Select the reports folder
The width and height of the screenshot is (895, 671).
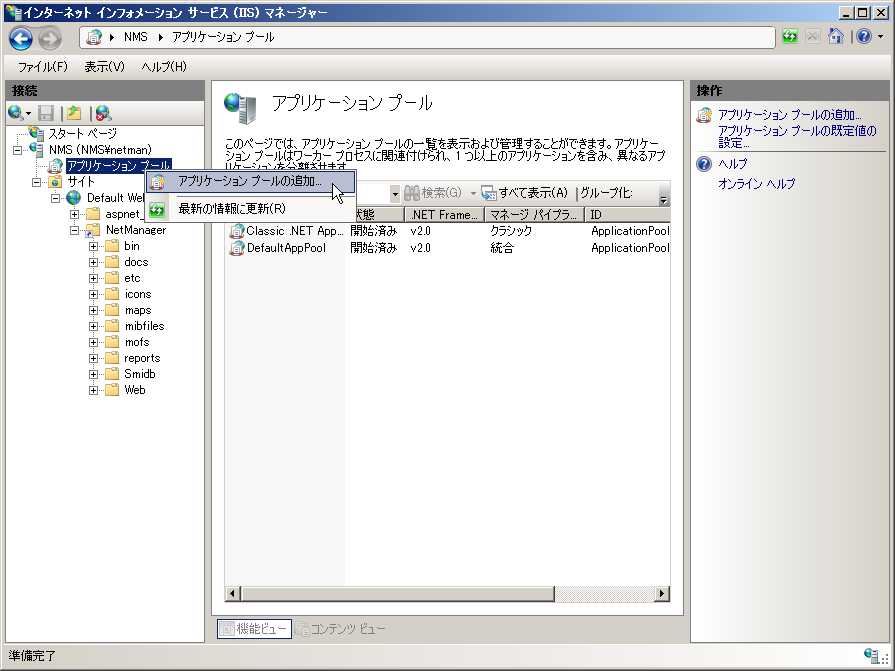point(142,358)
